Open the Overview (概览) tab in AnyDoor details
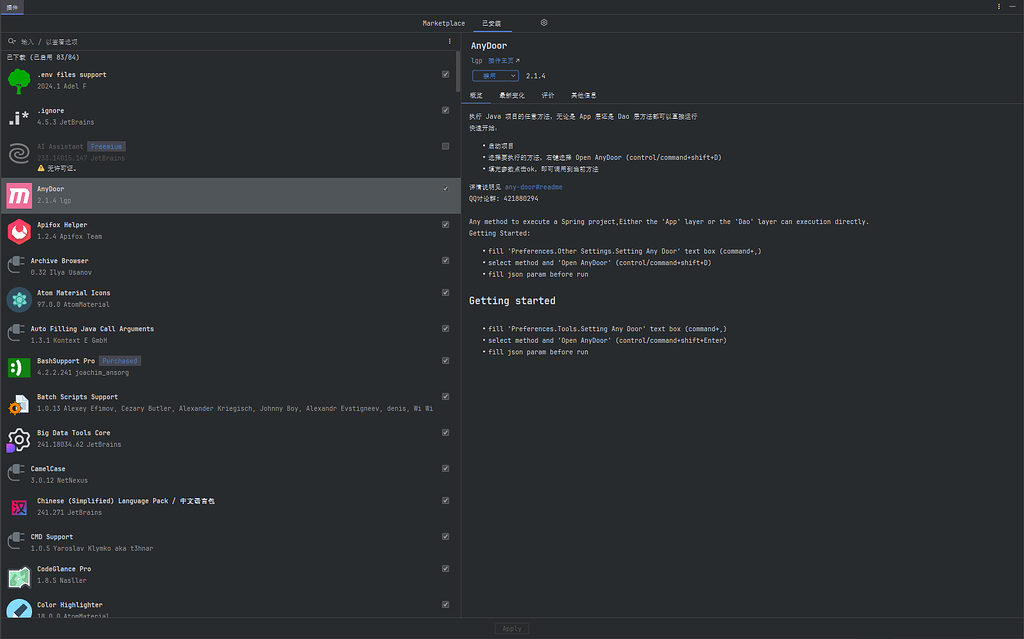The height and width of the screenshot is (639, 1024). (x=476, y=95)
